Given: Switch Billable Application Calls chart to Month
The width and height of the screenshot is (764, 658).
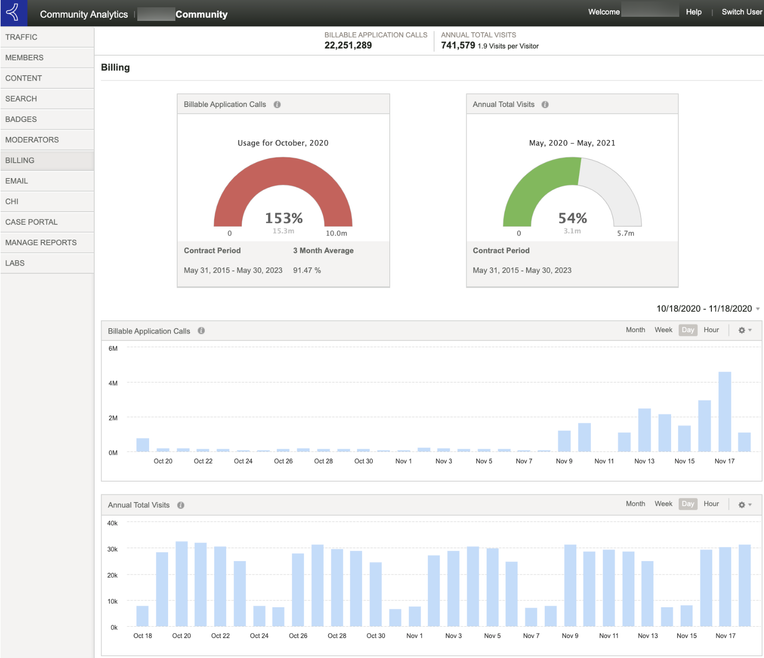Looking at the screenshot, I should [x=635, y=330].
